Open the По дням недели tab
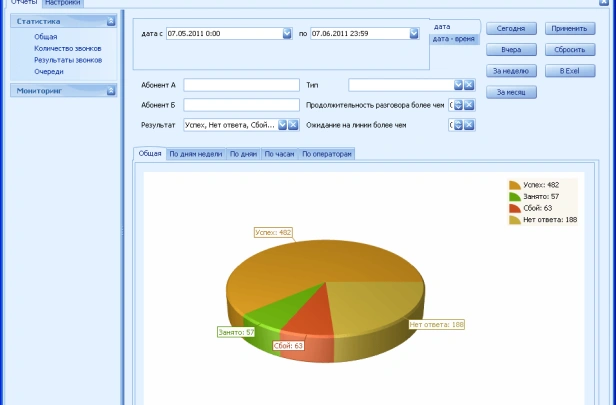Viewport: 616px width, 405px height. (x=196, y=154)
